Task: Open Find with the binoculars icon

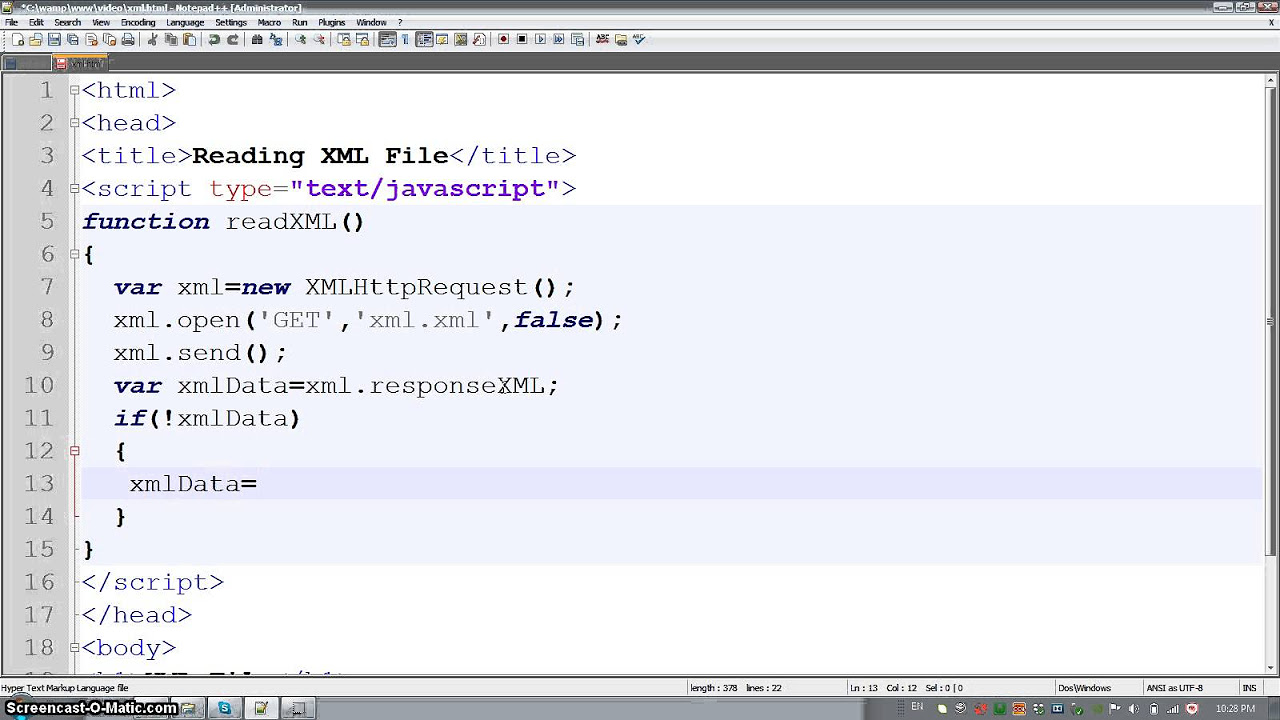Action: 257,40
